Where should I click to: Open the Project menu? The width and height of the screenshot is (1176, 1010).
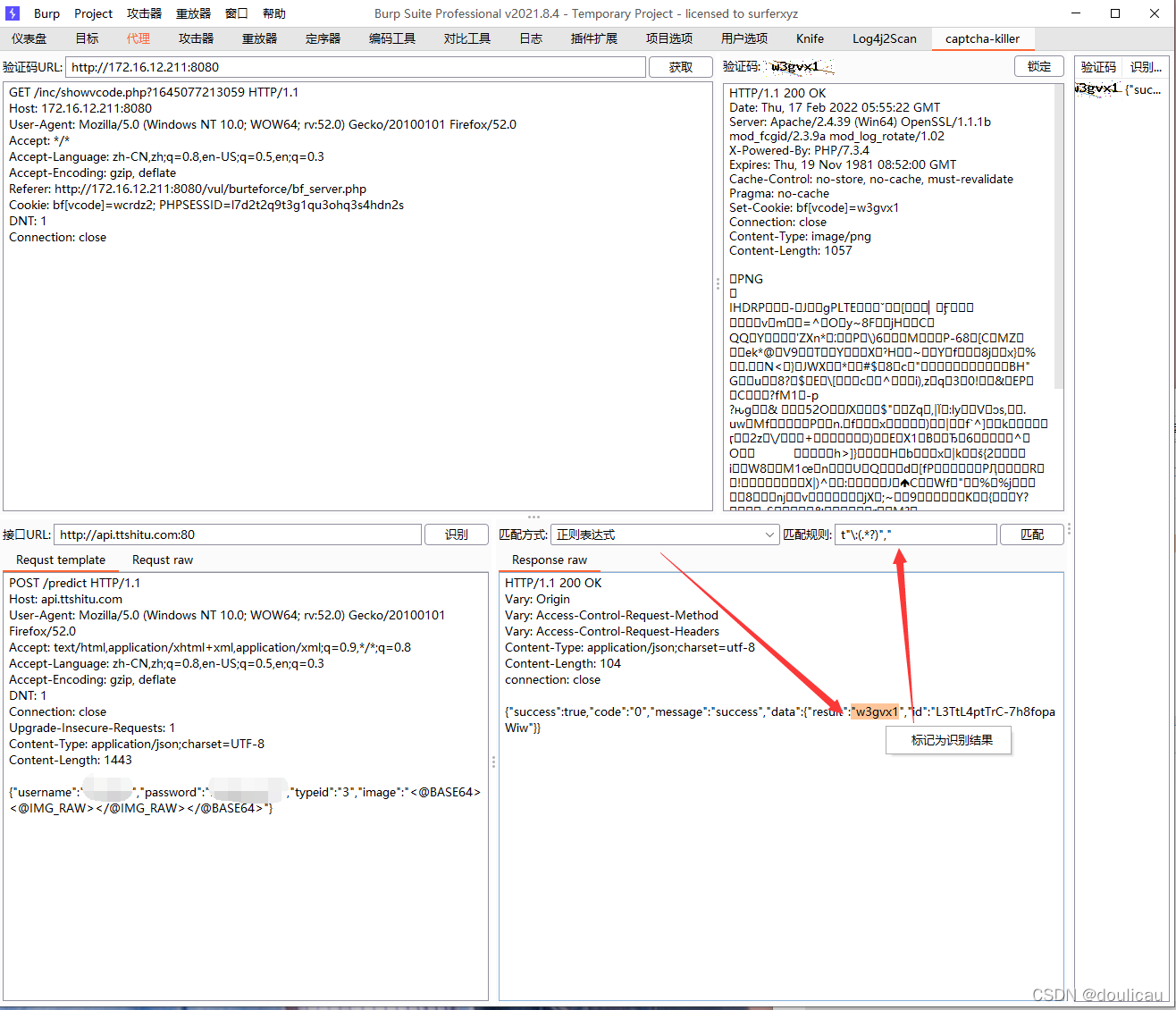93,13
